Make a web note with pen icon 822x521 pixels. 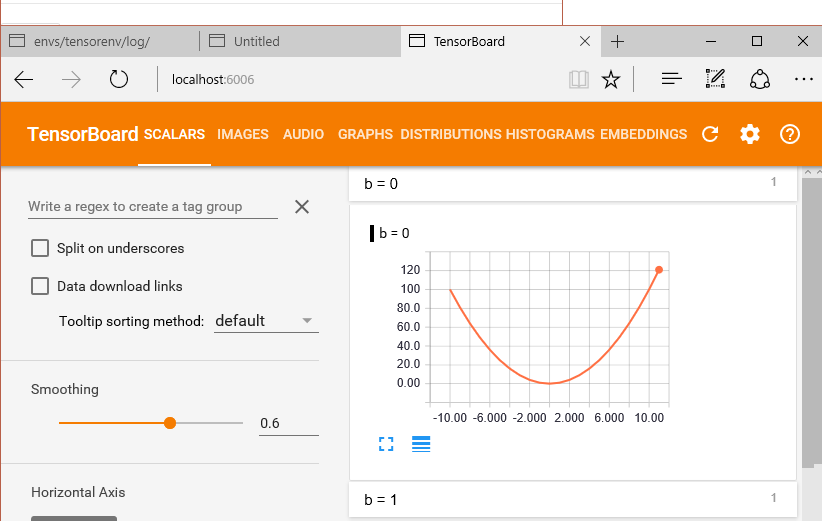(715, 79)
